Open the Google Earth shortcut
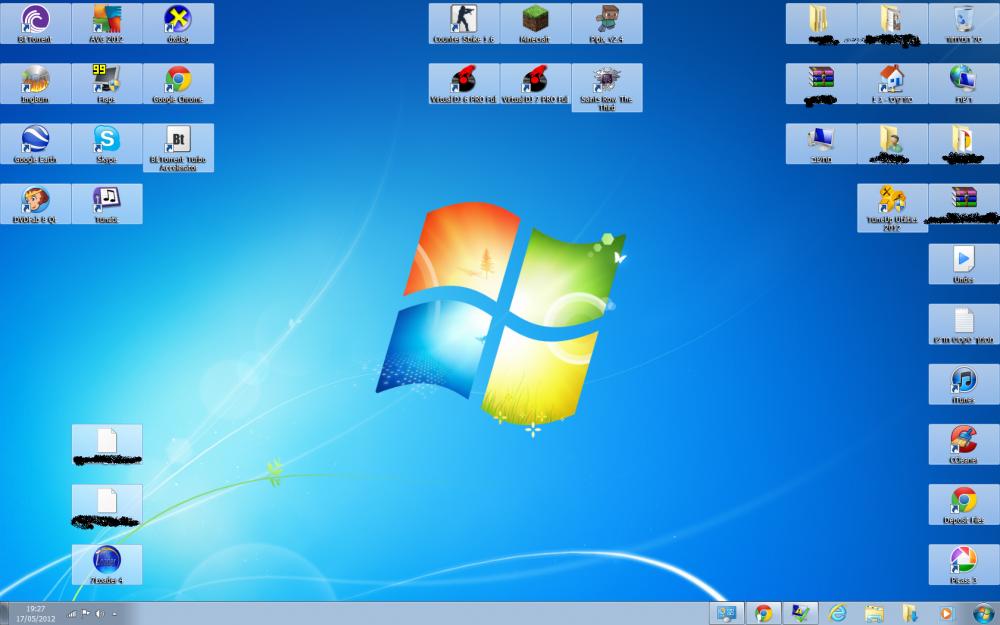Screen dimensions: 1000x625 tap(35, 143)
